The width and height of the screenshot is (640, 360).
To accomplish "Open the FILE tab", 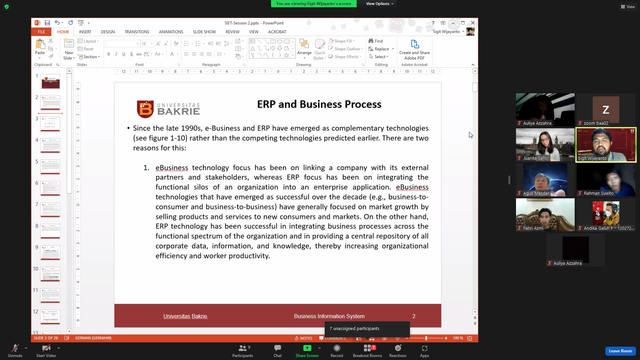I will point(41,31).
